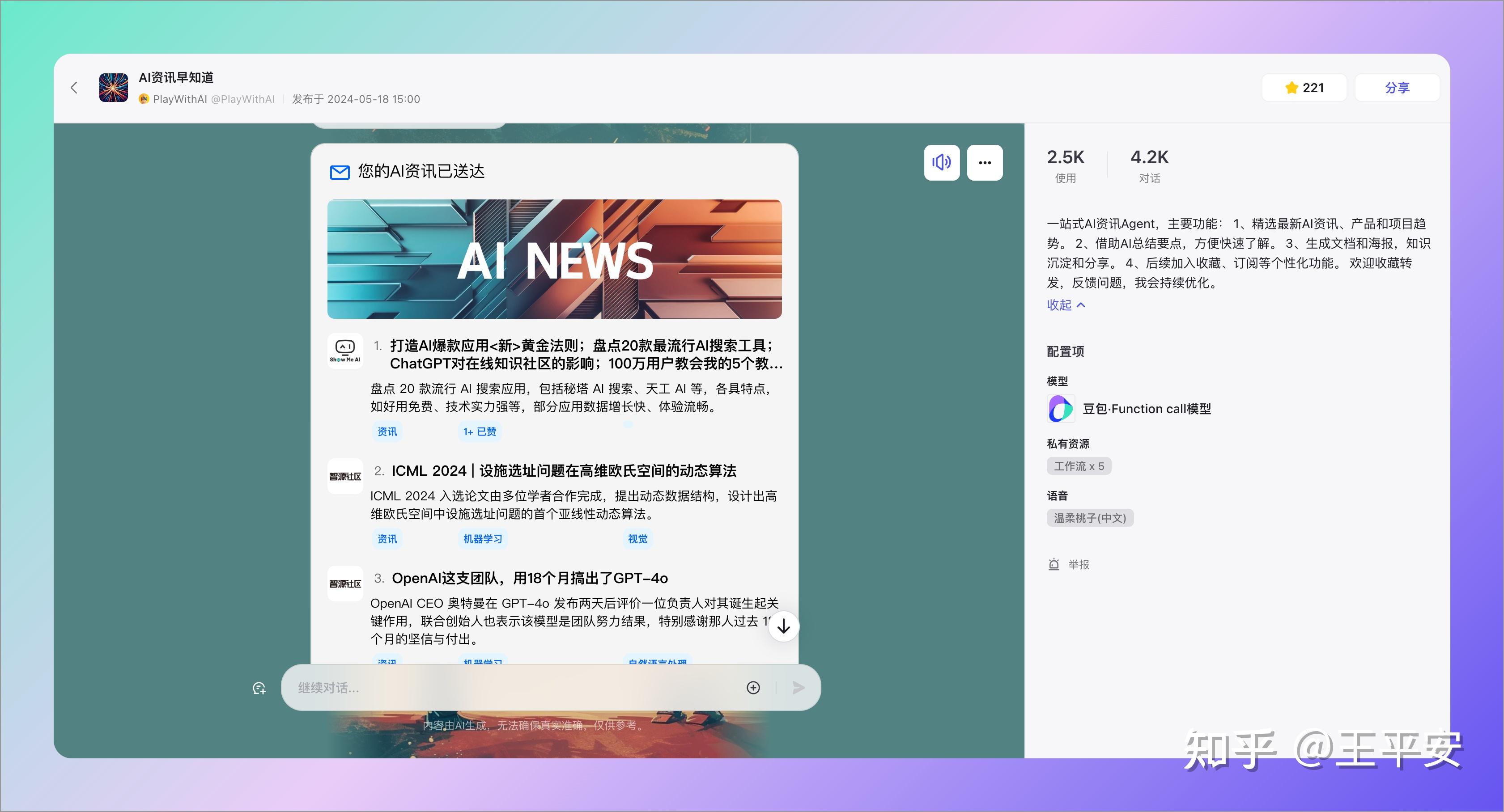
Task: Click the PlayWithAI author name
Action: coord(180,99)
